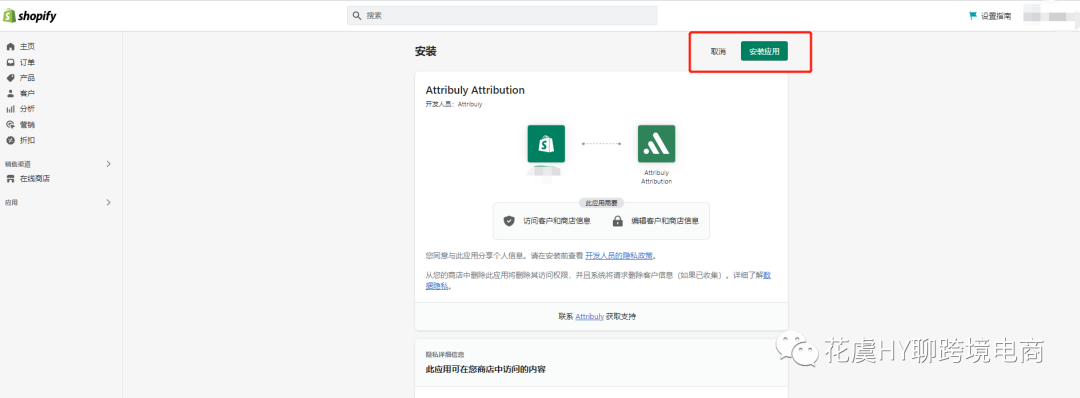1080x398 pixels.
Task: Open 在线商店 online store
Action: [x=34, y=179]
